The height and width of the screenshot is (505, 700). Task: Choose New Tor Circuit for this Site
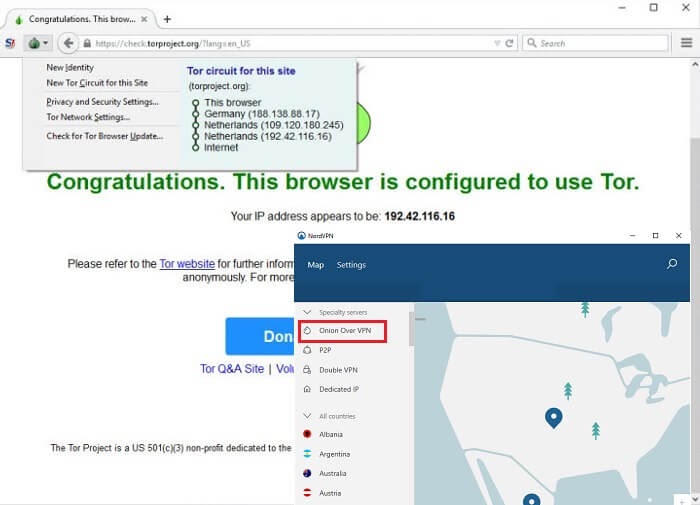pos(97,83)
